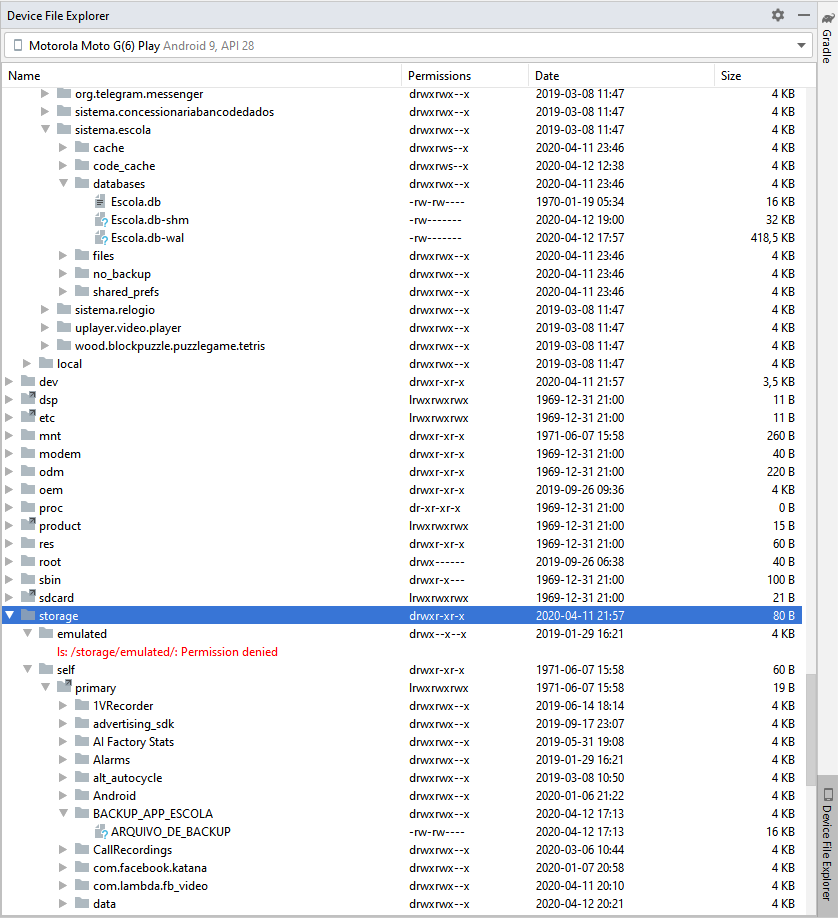The width and height of the screenshot is (838, 918).
Task: Click the com.facebook.katana folder icon
Action: [x=82, y=867]
